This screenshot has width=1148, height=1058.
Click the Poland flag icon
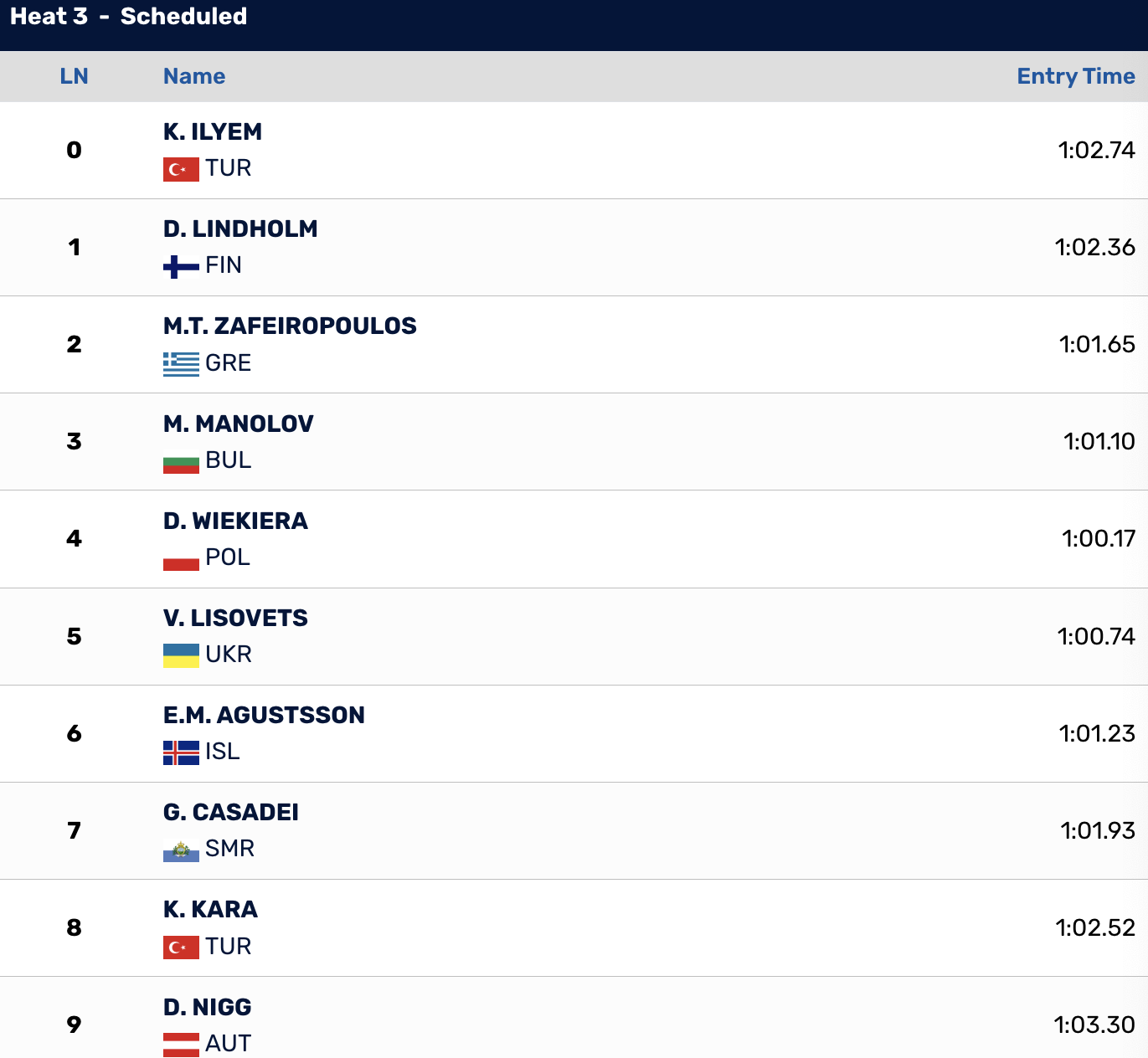181,558
